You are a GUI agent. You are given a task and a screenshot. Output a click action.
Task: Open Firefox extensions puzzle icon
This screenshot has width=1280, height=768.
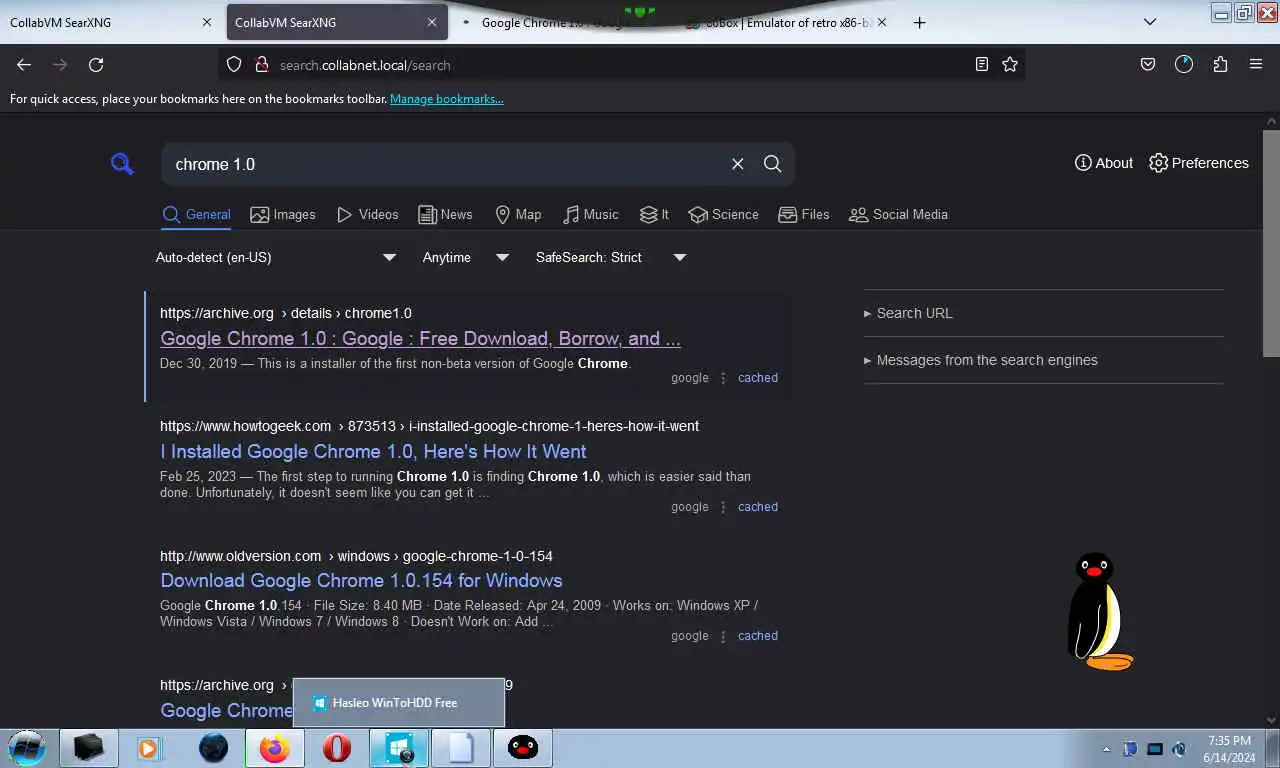tap(1220, 65)
